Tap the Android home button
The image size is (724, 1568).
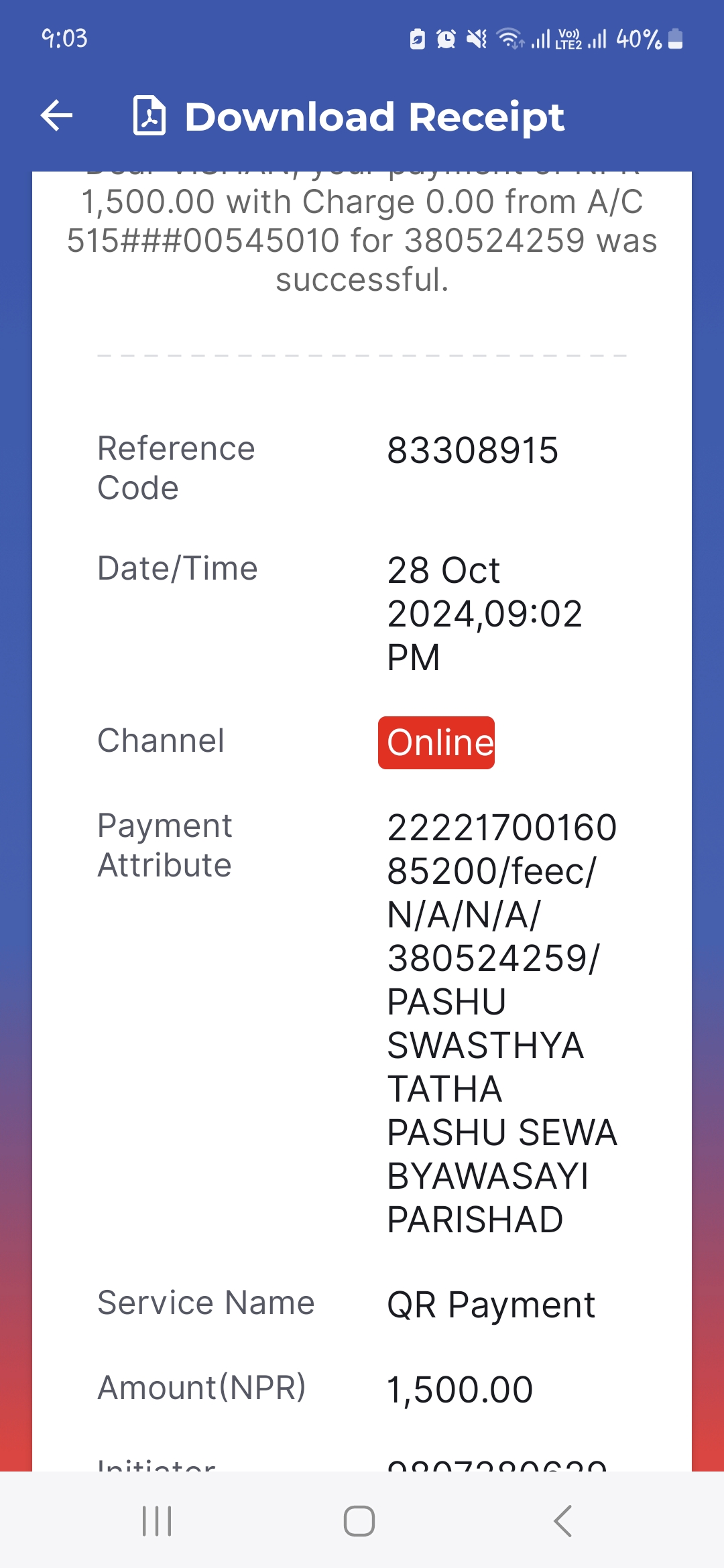click(359, 1520)
